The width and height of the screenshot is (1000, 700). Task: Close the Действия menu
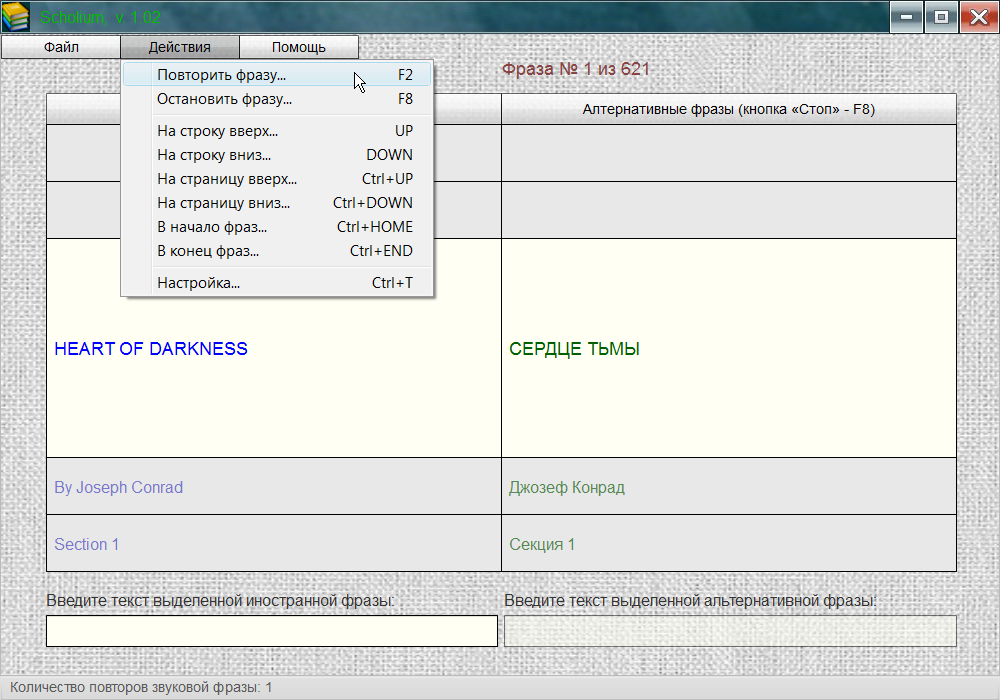click(x=180, y=47)
